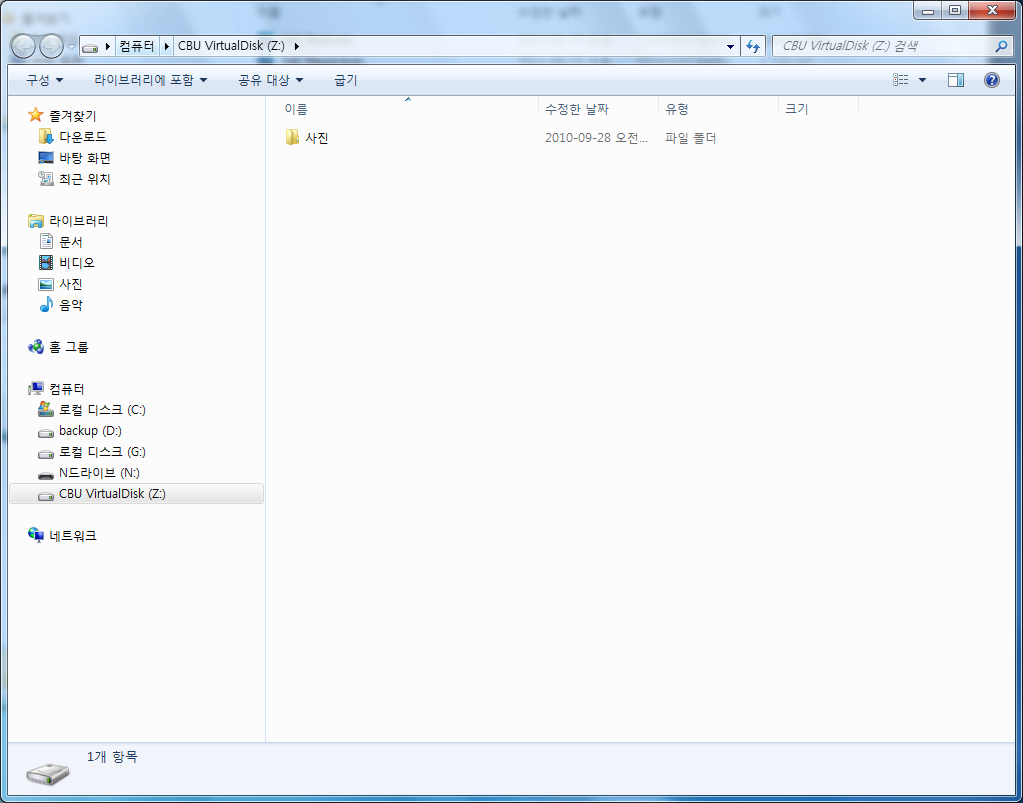Viewport: 1023px width, 803px height.
Task: Open 문서 library
Action: pos(71,242)
